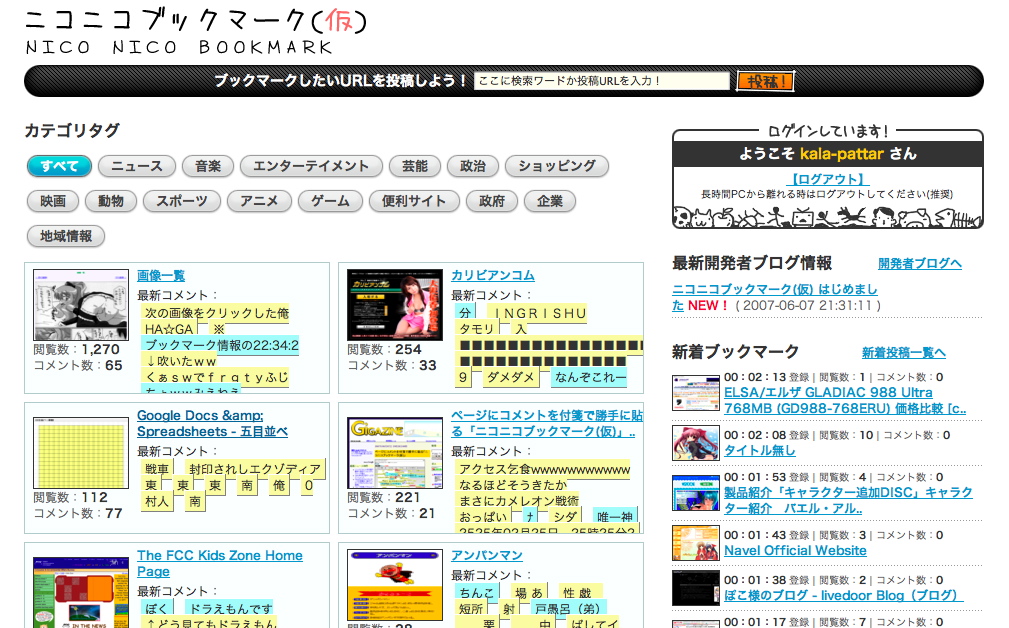Click the 画像一覧 manga thumbnail
Viewport: 1009px width, 628px height.
81,305
